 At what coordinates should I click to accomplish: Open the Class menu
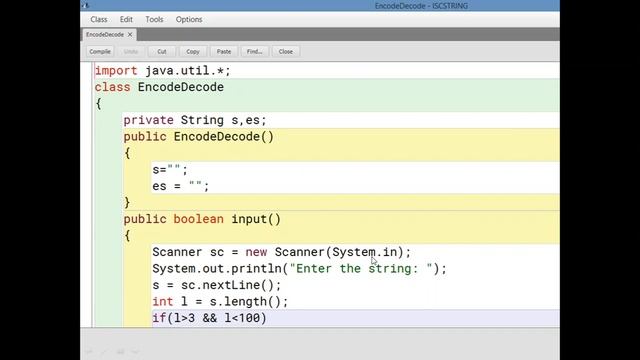99,19
